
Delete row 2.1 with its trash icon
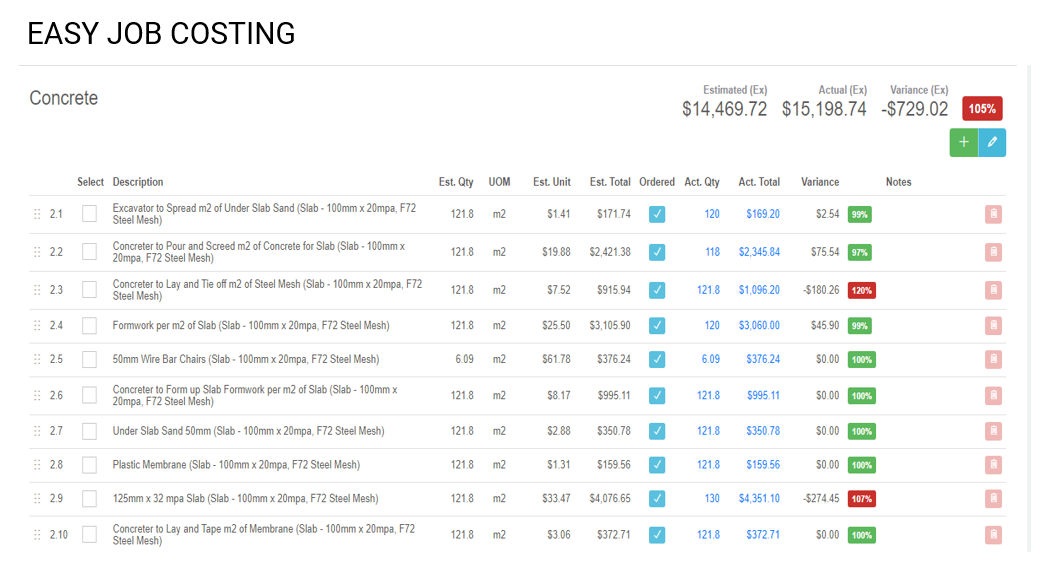(993, 214)
